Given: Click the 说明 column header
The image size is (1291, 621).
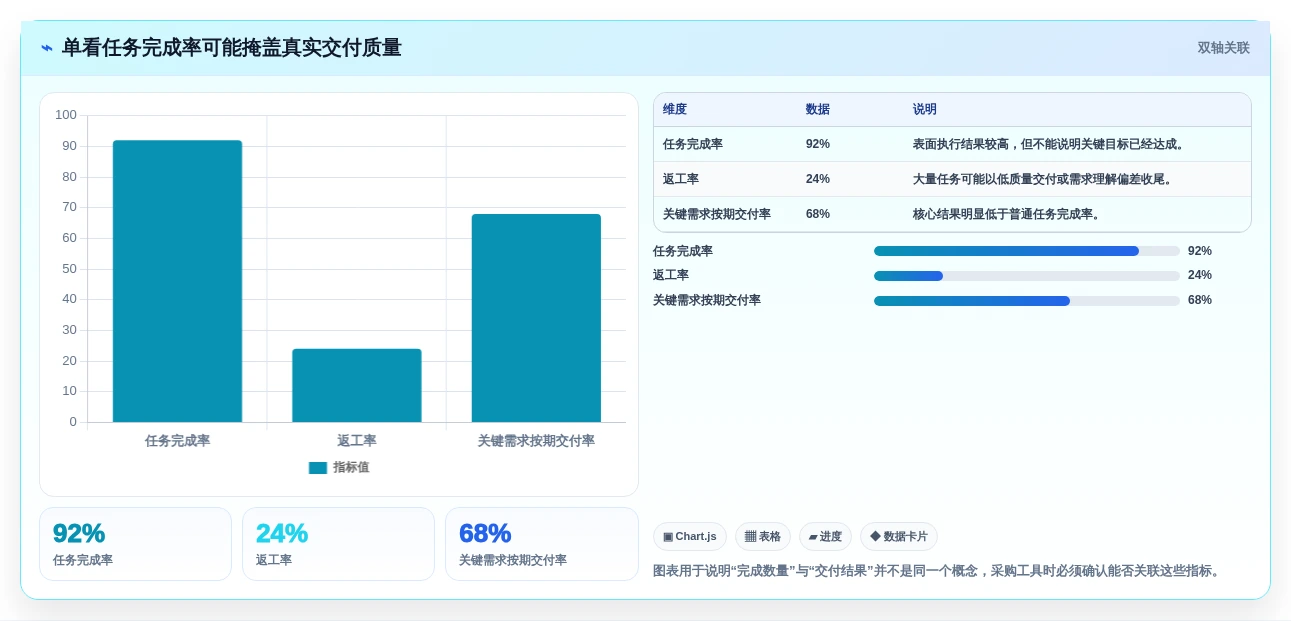Looking at the screenshot, I should coord(925,110).
